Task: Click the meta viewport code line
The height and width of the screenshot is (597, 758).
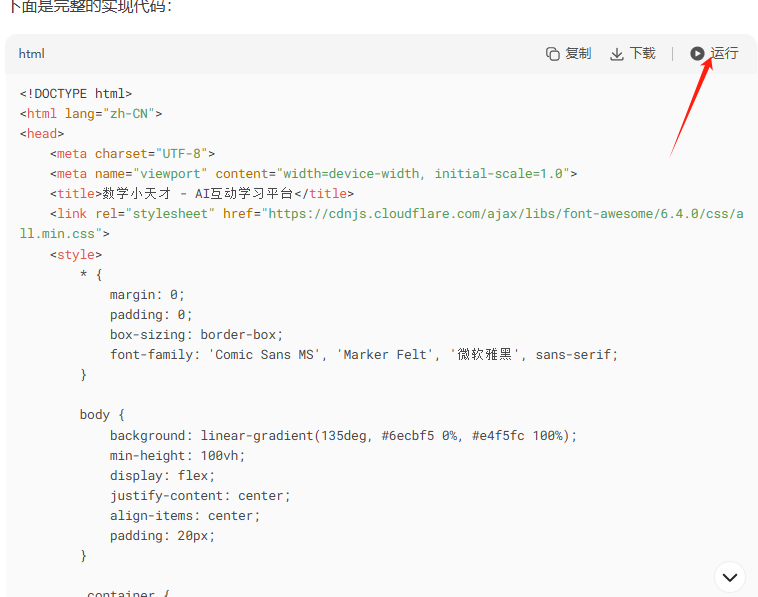Action: (x=314, y=174)
